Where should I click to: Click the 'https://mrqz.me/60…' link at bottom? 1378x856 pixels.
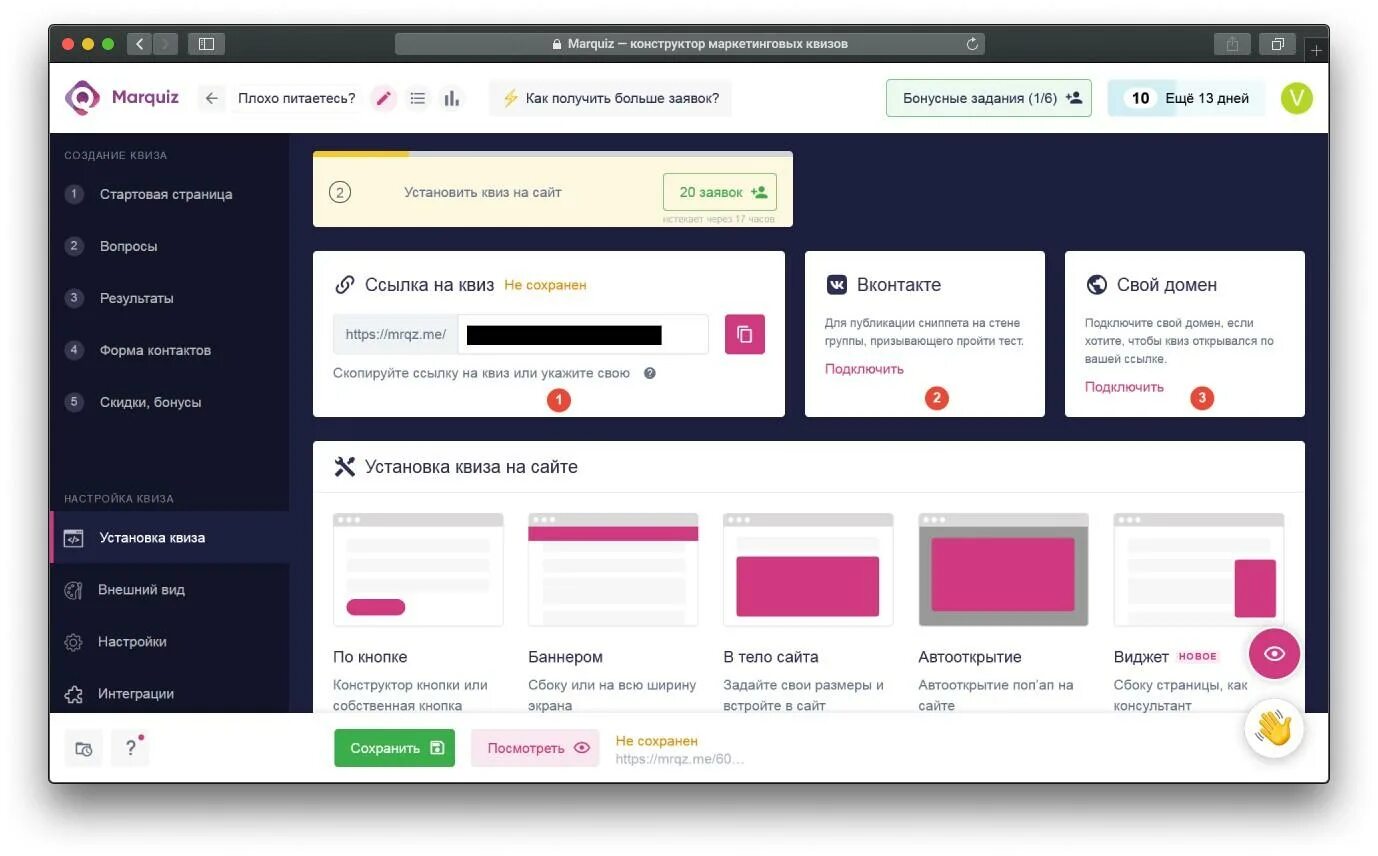coord(680,759)
